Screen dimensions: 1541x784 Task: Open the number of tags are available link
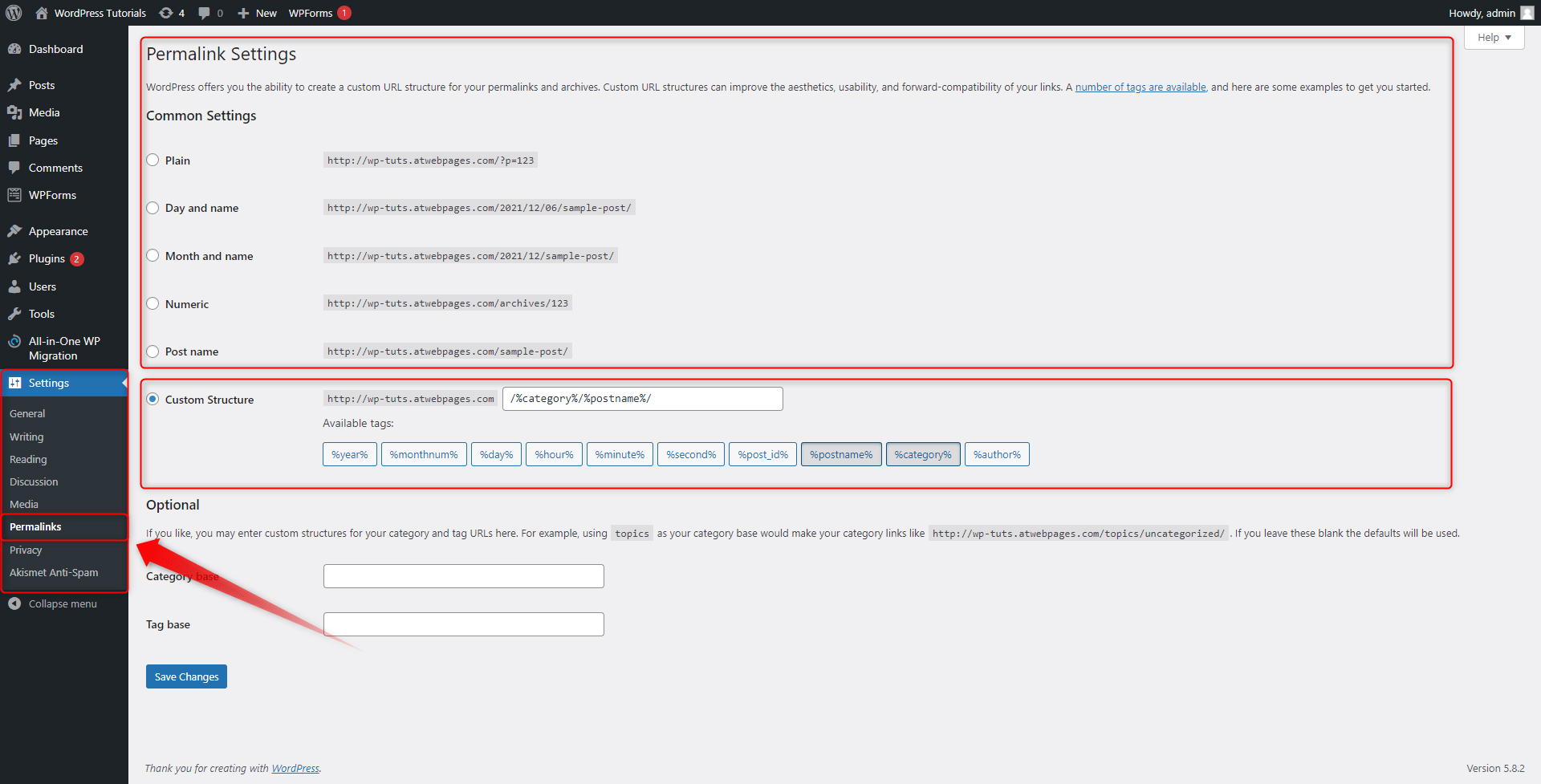pyautogui.click(x=1141, y=87)
